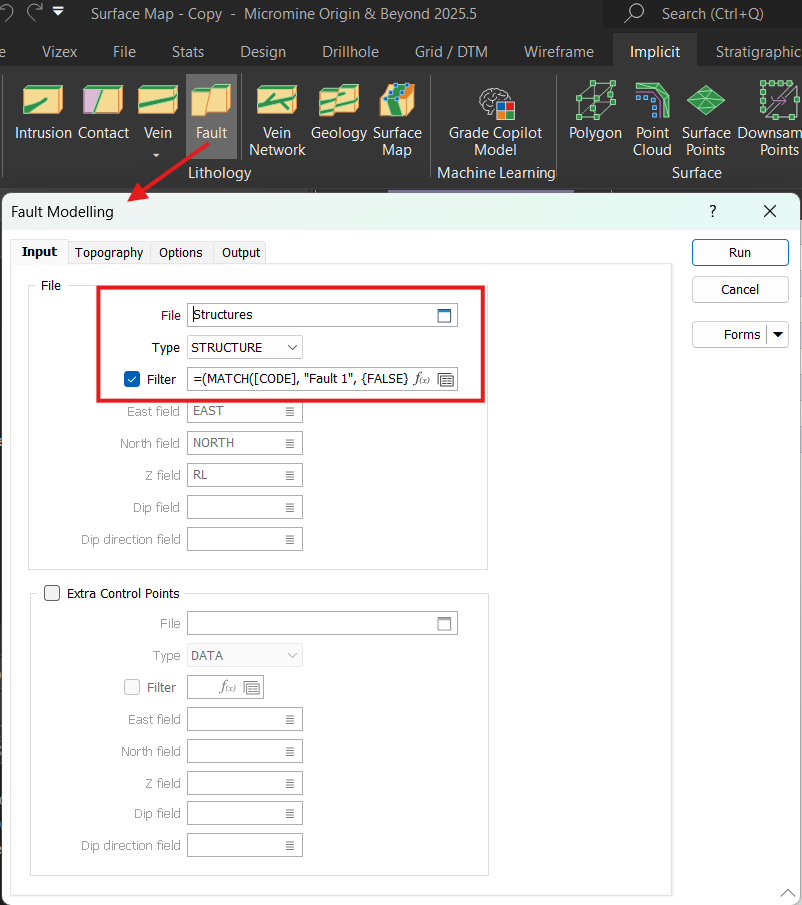Expand the Vein tool dropdown arrow
This screenshot has height=905, width=802.
click(x=157, y=155)
